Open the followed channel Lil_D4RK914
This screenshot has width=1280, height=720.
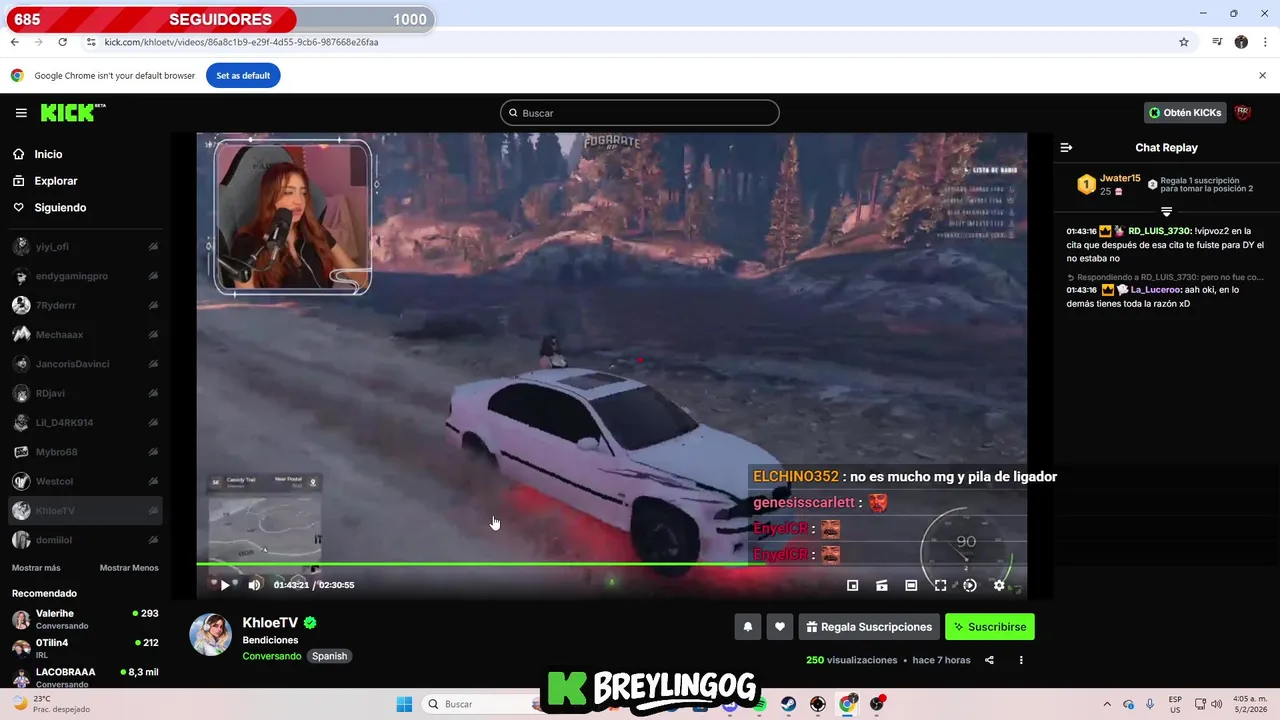(85, 423)
